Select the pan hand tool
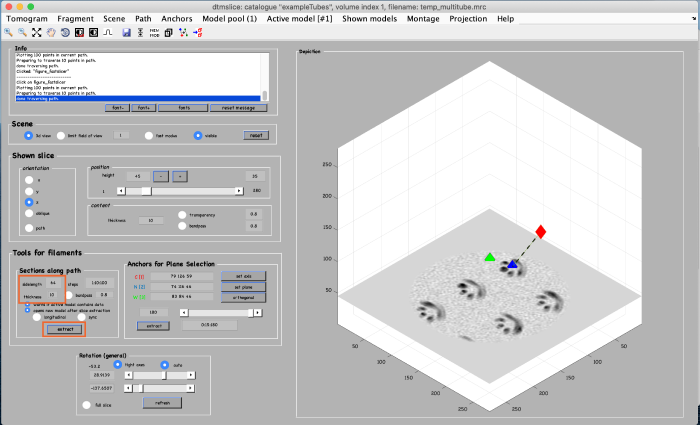This screenshot has height=425, width=700. pos(51,32)
